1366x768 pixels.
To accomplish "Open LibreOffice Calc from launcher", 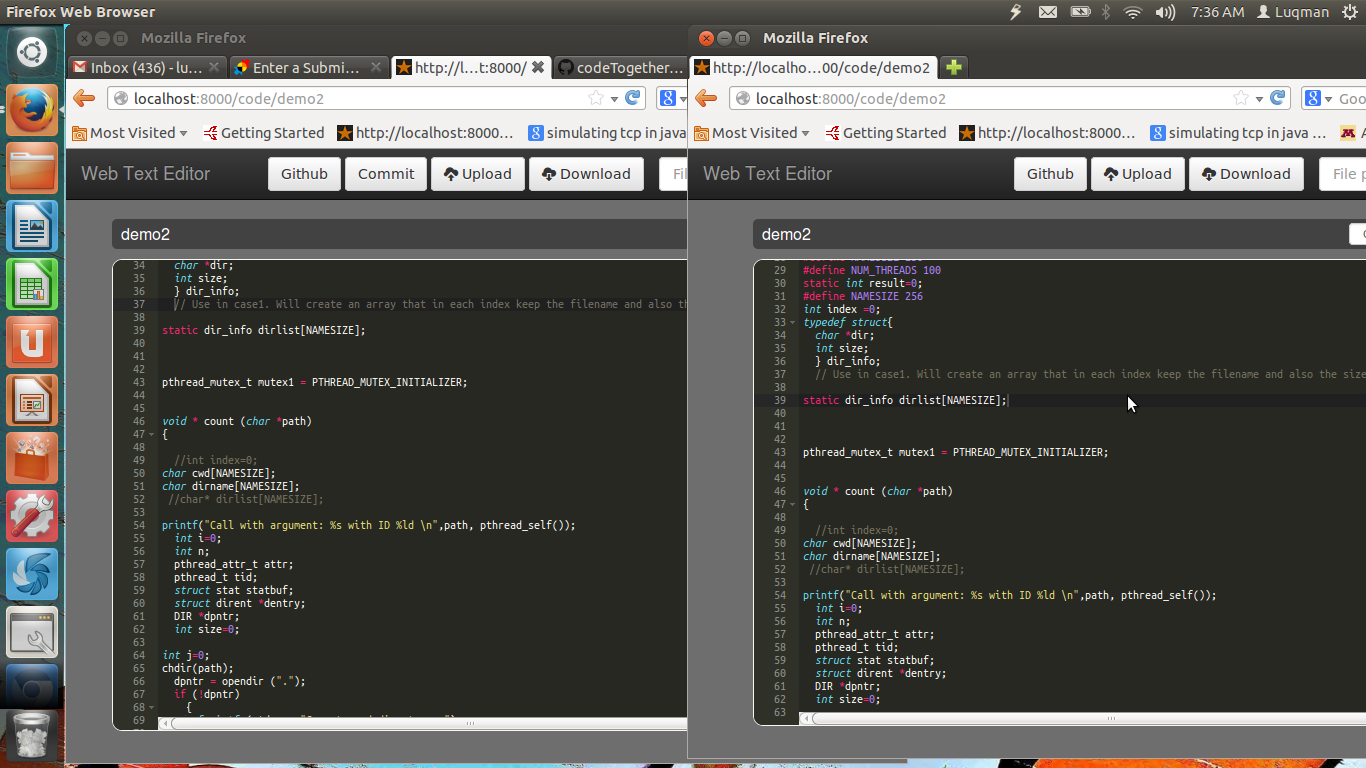I will [x=32, y=284].
